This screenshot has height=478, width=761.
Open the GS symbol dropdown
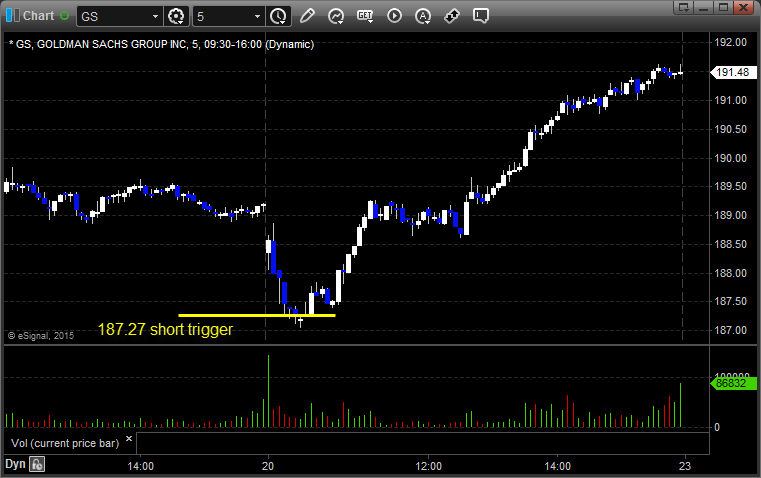pos(155,16)
